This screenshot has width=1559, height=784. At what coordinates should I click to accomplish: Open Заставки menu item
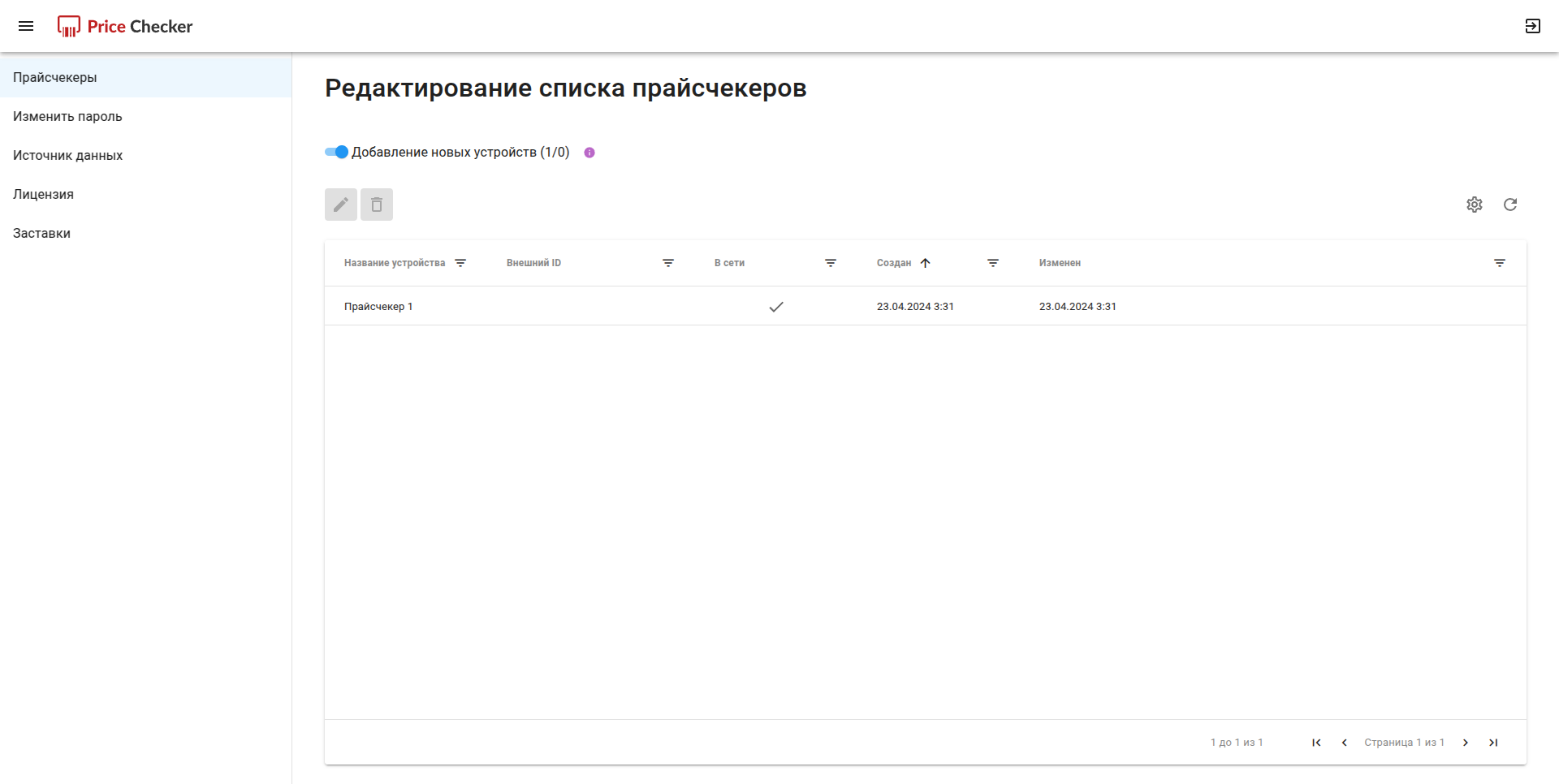pos(146,233)
